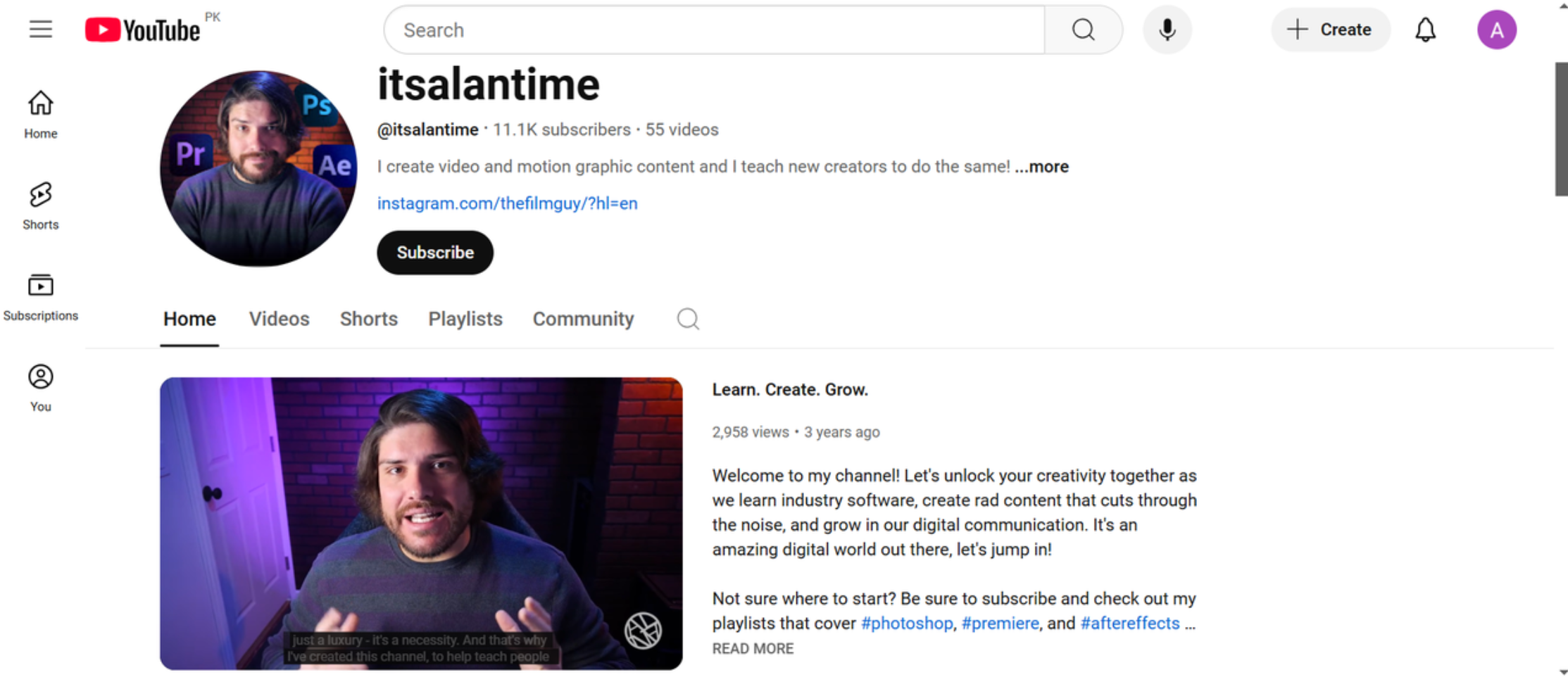1568x677 pixels.
Task: Click the Create button
Action: tap(1329, 30)
